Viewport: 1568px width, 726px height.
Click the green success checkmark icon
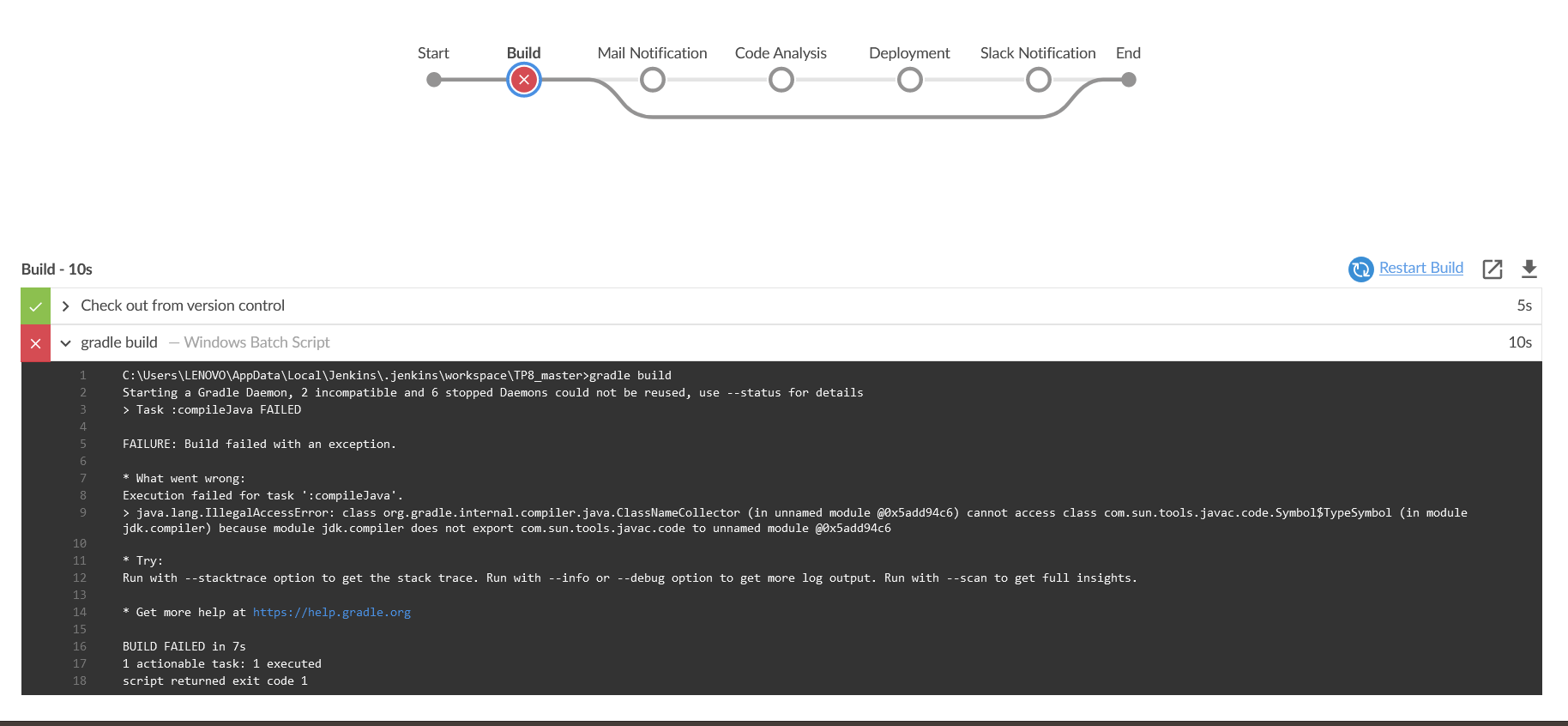click(36, 306)
